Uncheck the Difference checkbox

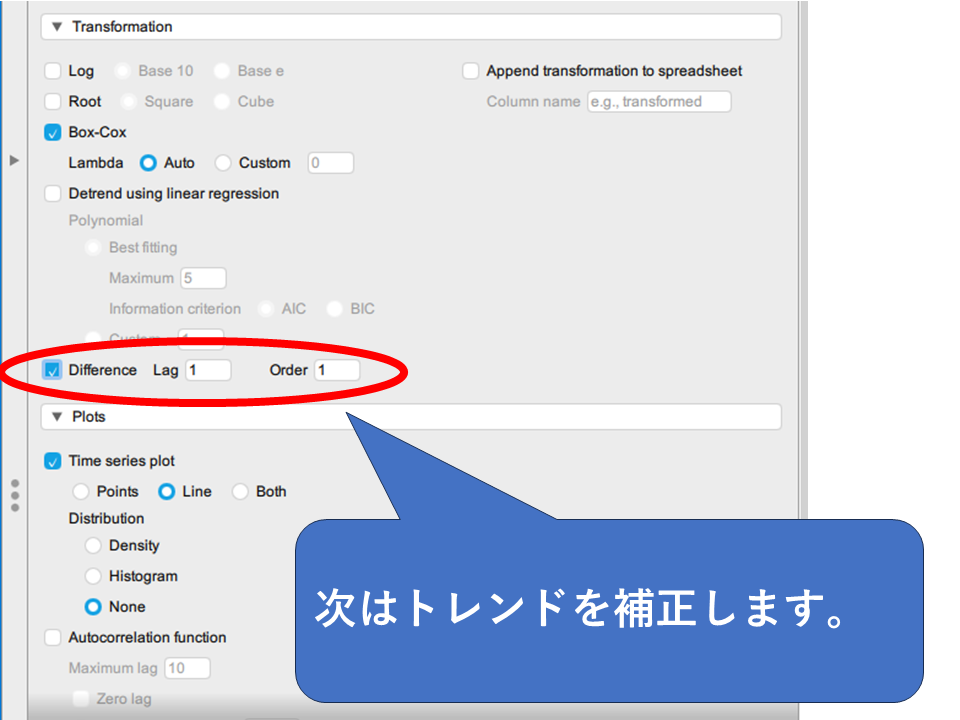coord(53,370)
